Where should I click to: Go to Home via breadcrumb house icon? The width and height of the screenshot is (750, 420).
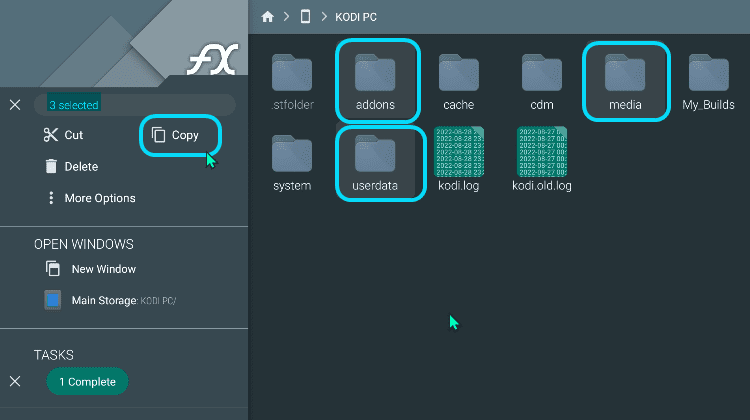coord(267,17)
